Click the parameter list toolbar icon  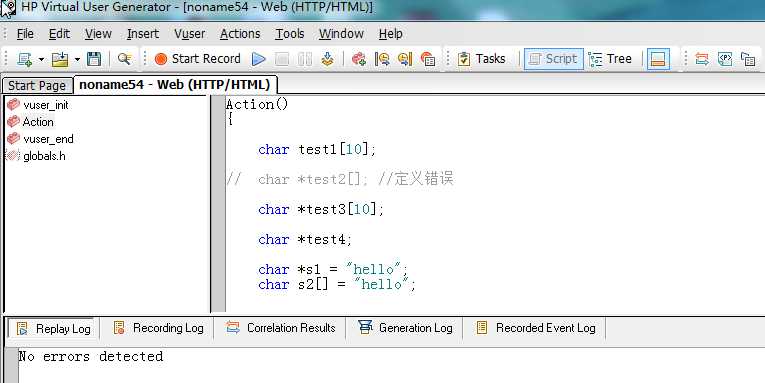[x=725, y=60]
